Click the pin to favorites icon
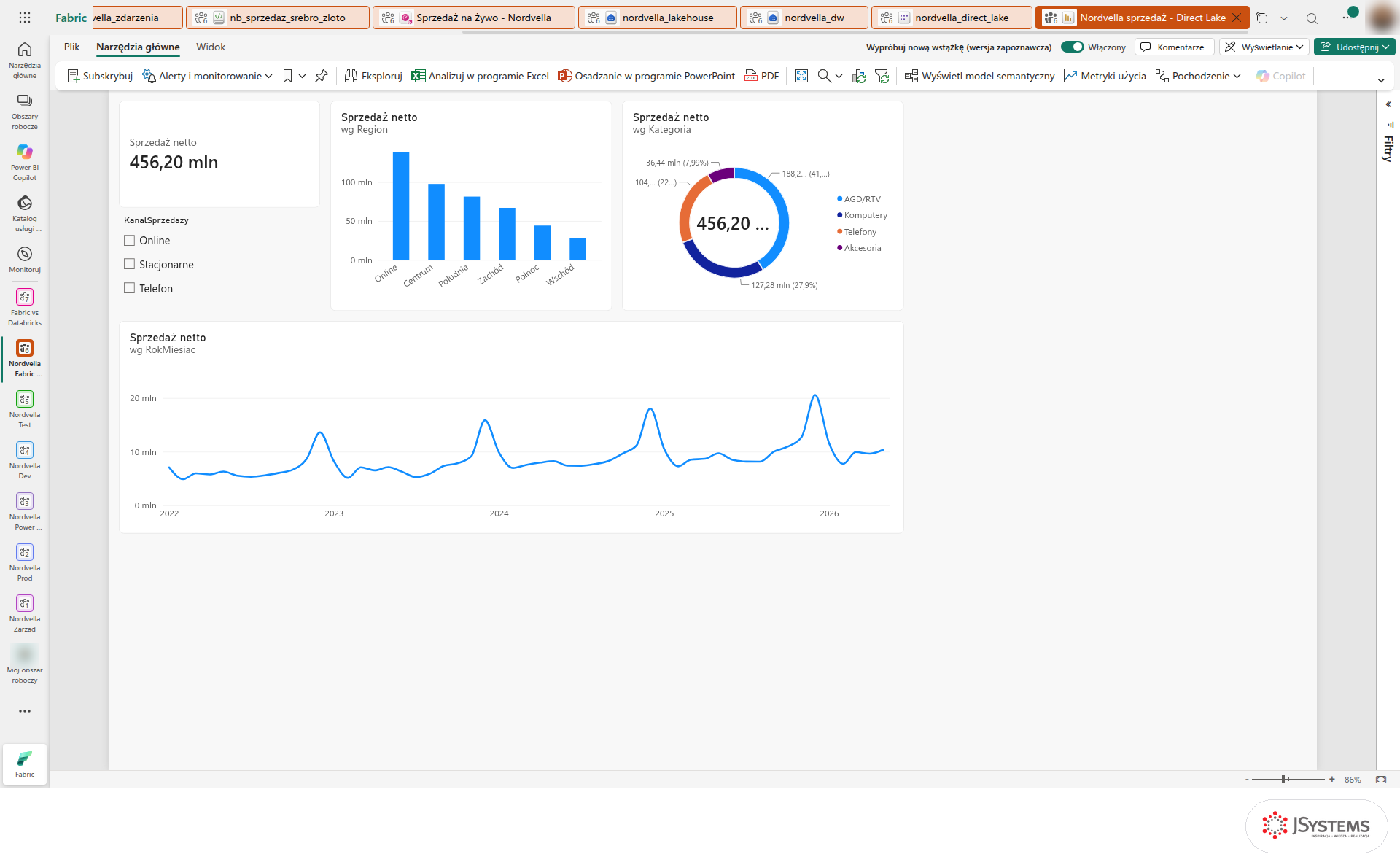Image resolution: width=1400 pixels, height=865 pixels. [322, 76]
